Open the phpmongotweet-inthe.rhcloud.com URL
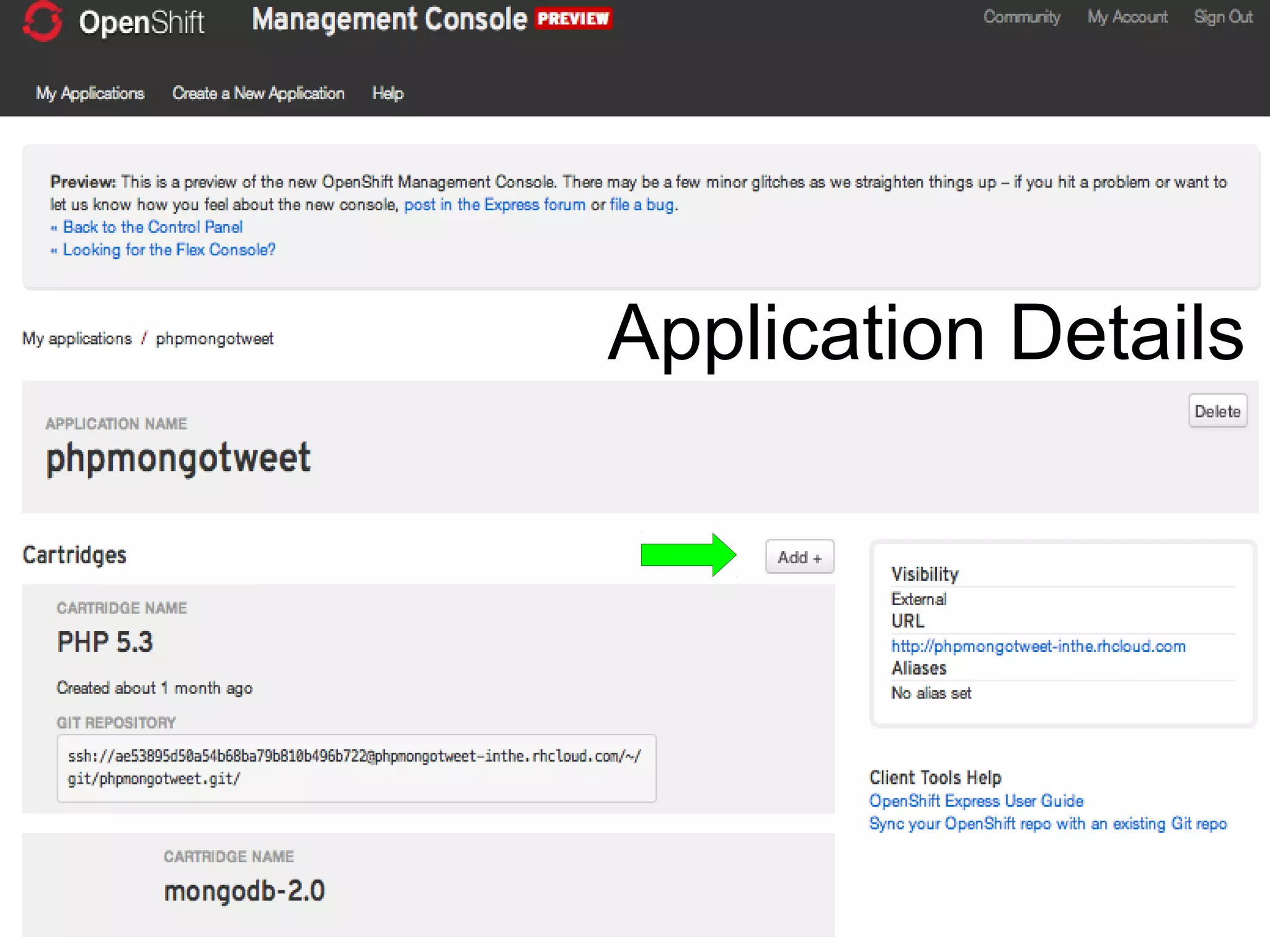Viewport: 1270px width, 952px height. (1038, 646)
